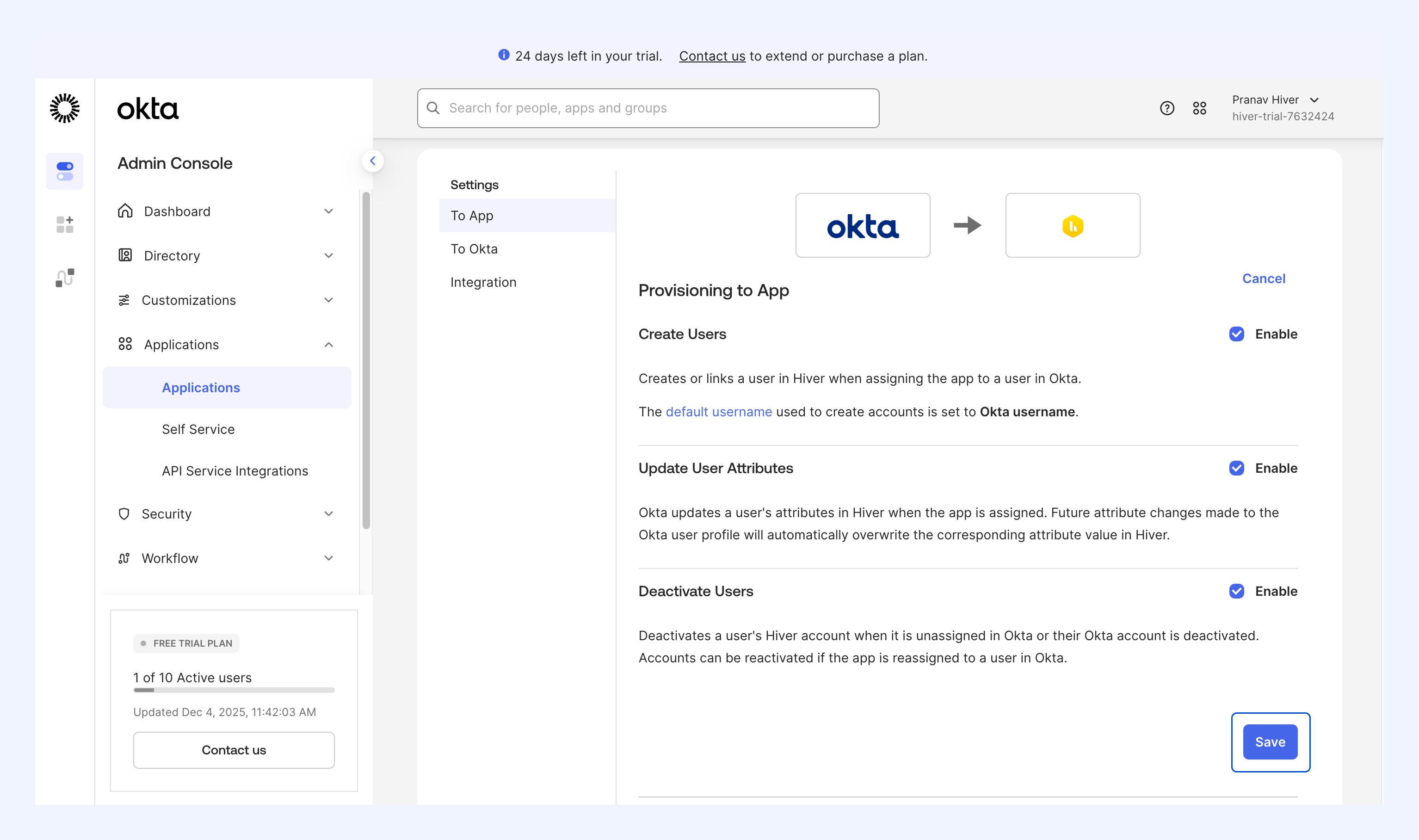The height and width of the screenshot is (840, 1419).
Task: Click the Dashboard menu label
Action: [x=177, y=211]
